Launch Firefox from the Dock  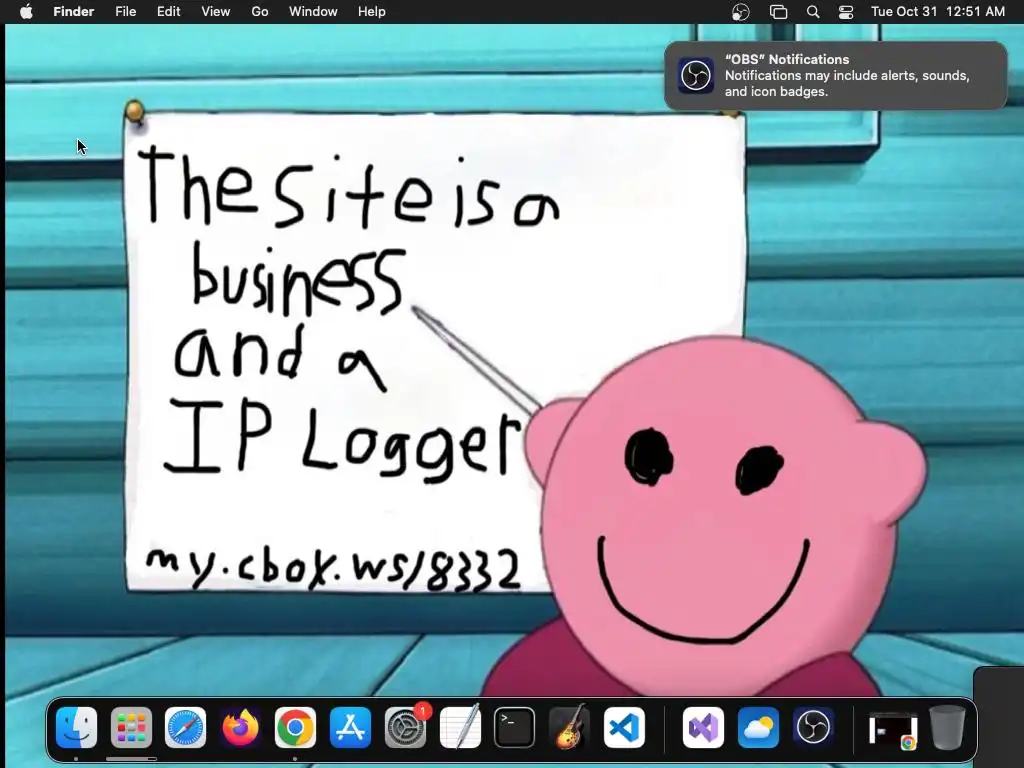[240, 728]
